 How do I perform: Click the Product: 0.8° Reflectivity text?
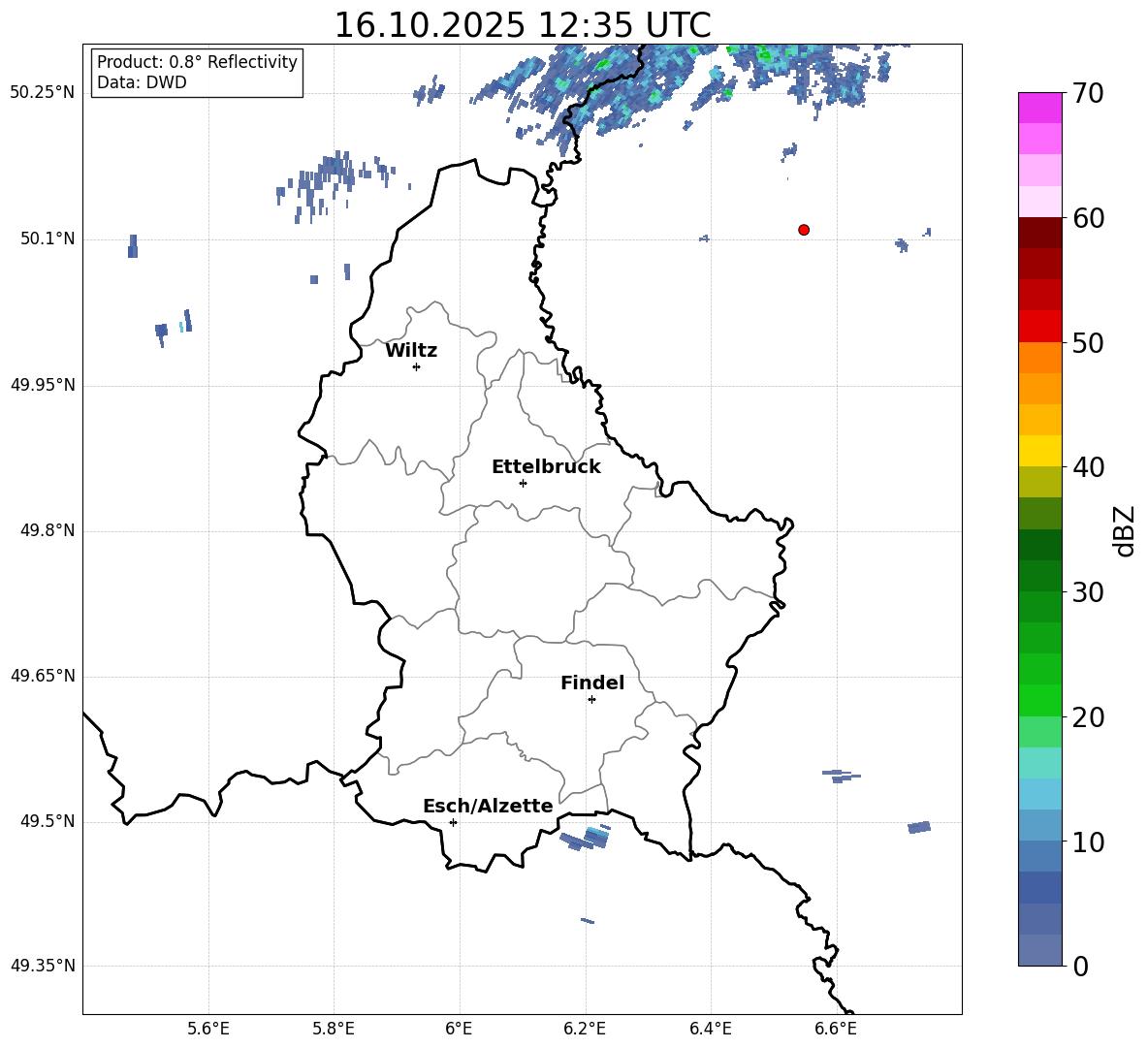(197, 62)
